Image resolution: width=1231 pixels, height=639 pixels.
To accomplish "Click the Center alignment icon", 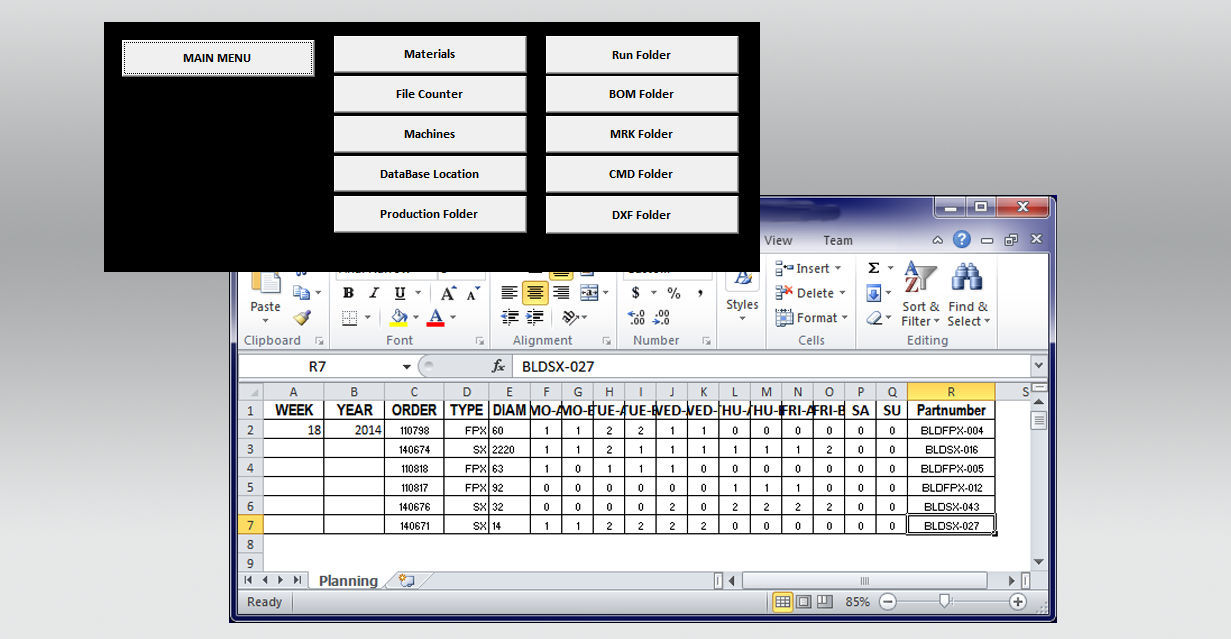I will 535,292.
